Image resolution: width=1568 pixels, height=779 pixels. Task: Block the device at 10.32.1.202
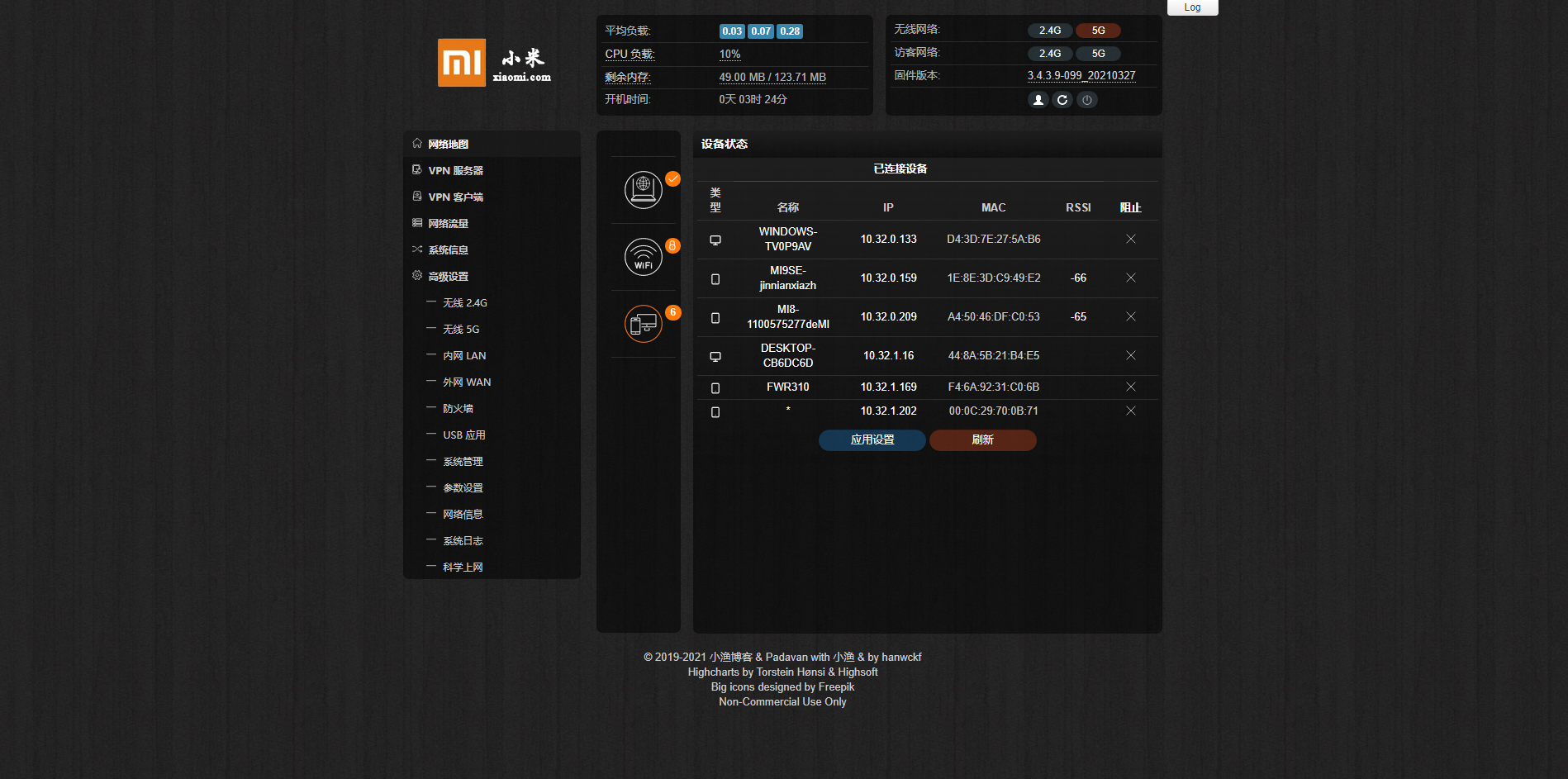click(x=1131, y=411)
